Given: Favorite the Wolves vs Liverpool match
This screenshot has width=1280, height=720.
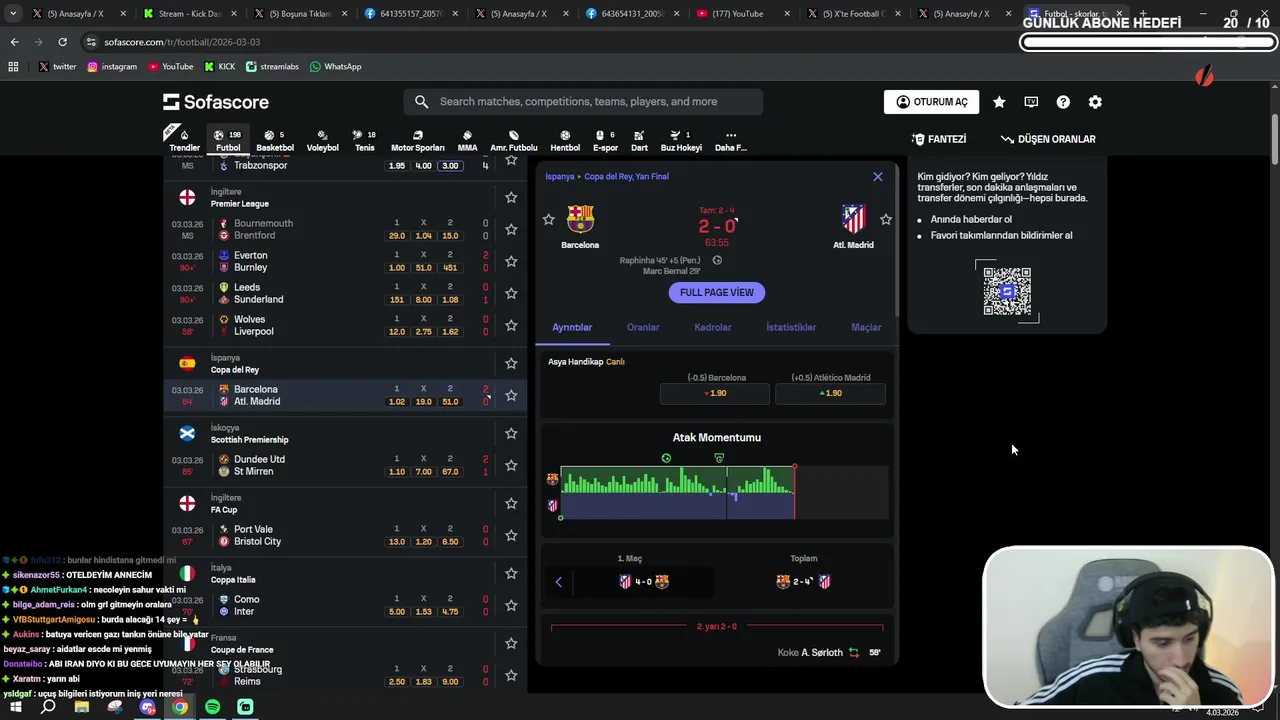Looking at the screenshot, I should click(511, 325).
